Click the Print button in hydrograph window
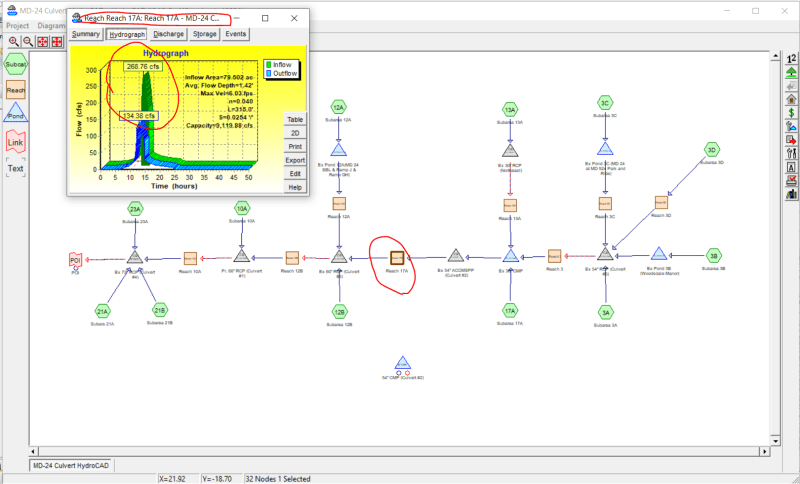 click(295, 146)
